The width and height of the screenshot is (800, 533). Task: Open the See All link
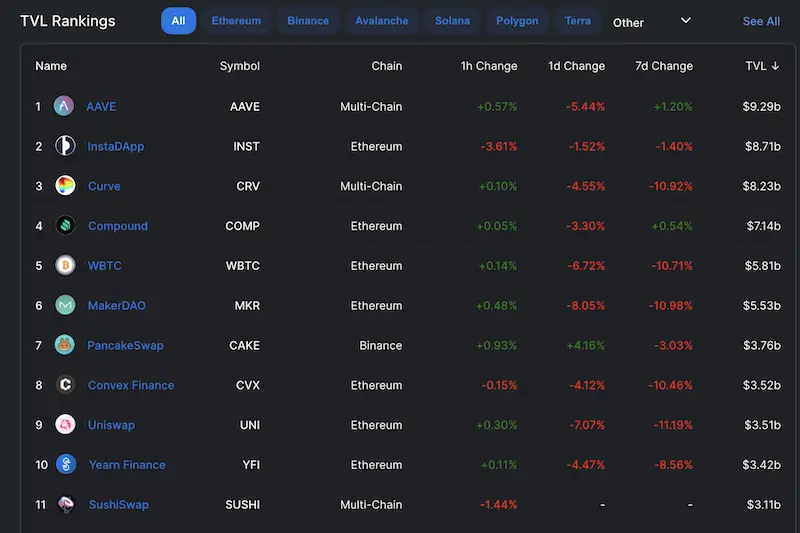761,21
